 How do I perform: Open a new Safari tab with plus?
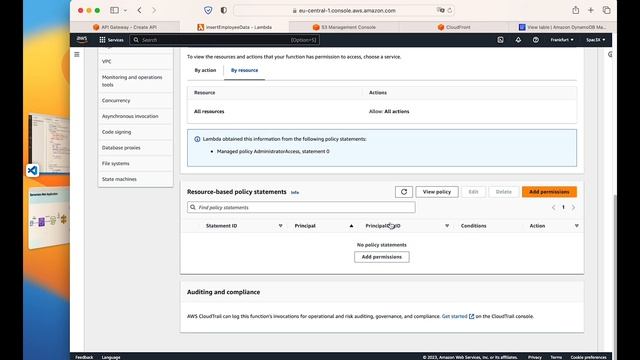coord(591,10)
